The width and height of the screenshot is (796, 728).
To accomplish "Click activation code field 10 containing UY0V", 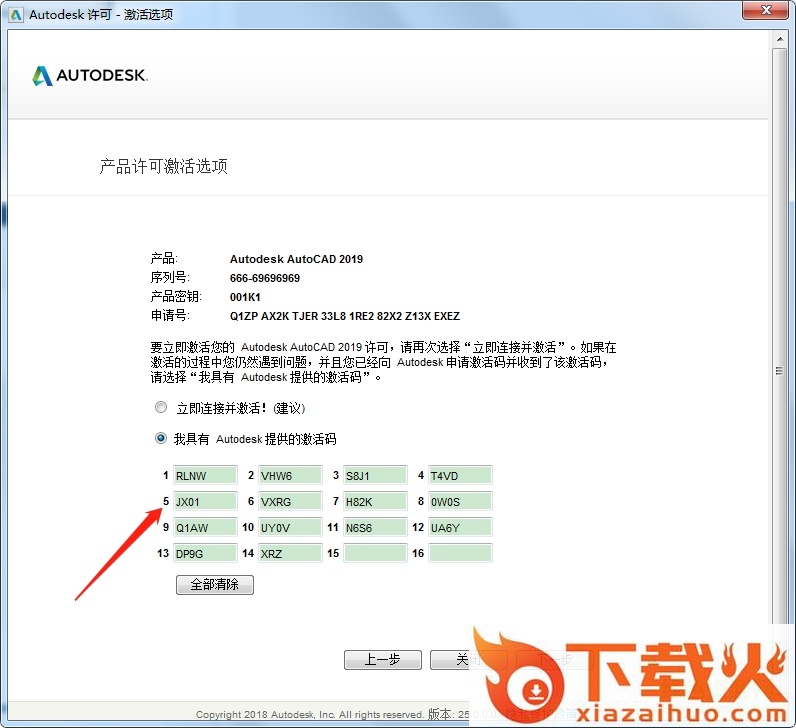I will pyautogui.click(x=290, y=527).
